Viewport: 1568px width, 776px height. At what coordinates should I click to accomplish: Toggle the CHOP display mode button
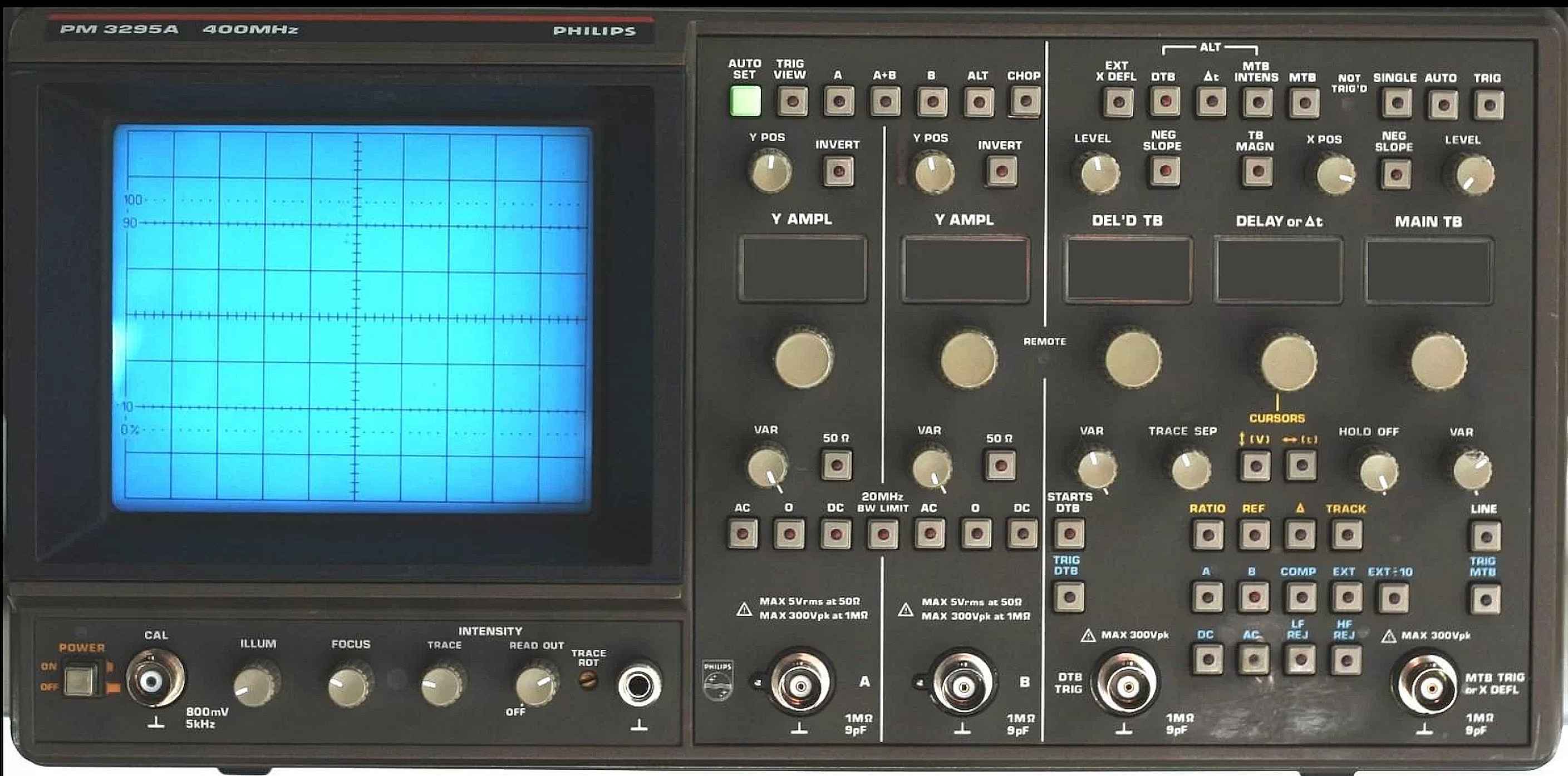coord(1025,101)
